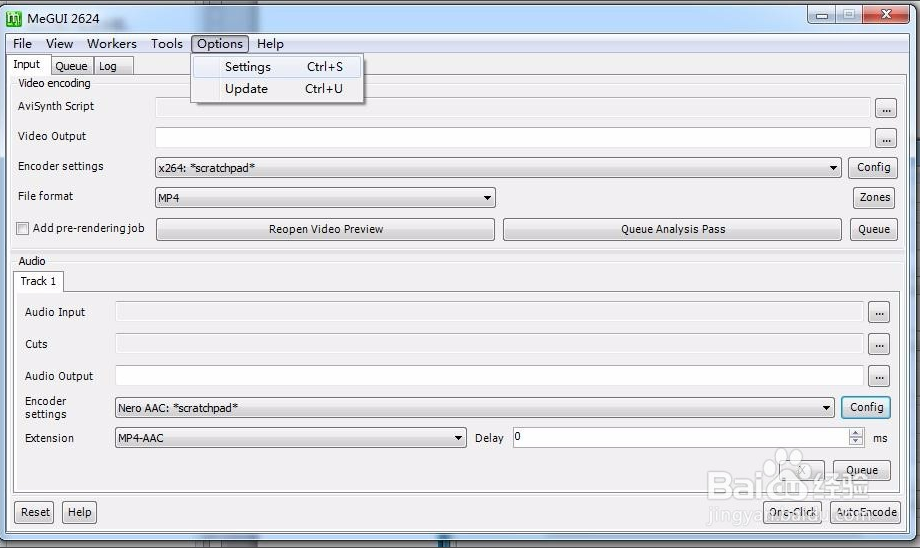Open the Cuts browse button
Viewport: 920px width, 548px height.
point(879,344)
